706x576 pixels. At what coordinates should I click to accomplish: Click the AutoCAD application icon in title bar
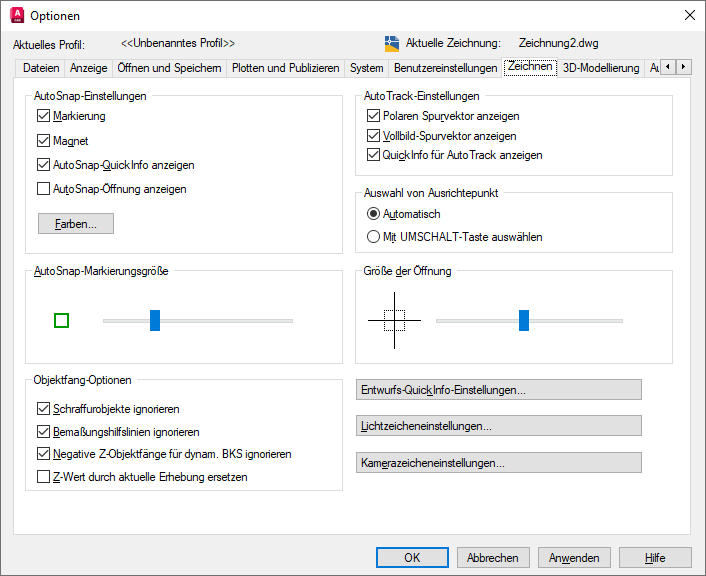pos(16,15)
